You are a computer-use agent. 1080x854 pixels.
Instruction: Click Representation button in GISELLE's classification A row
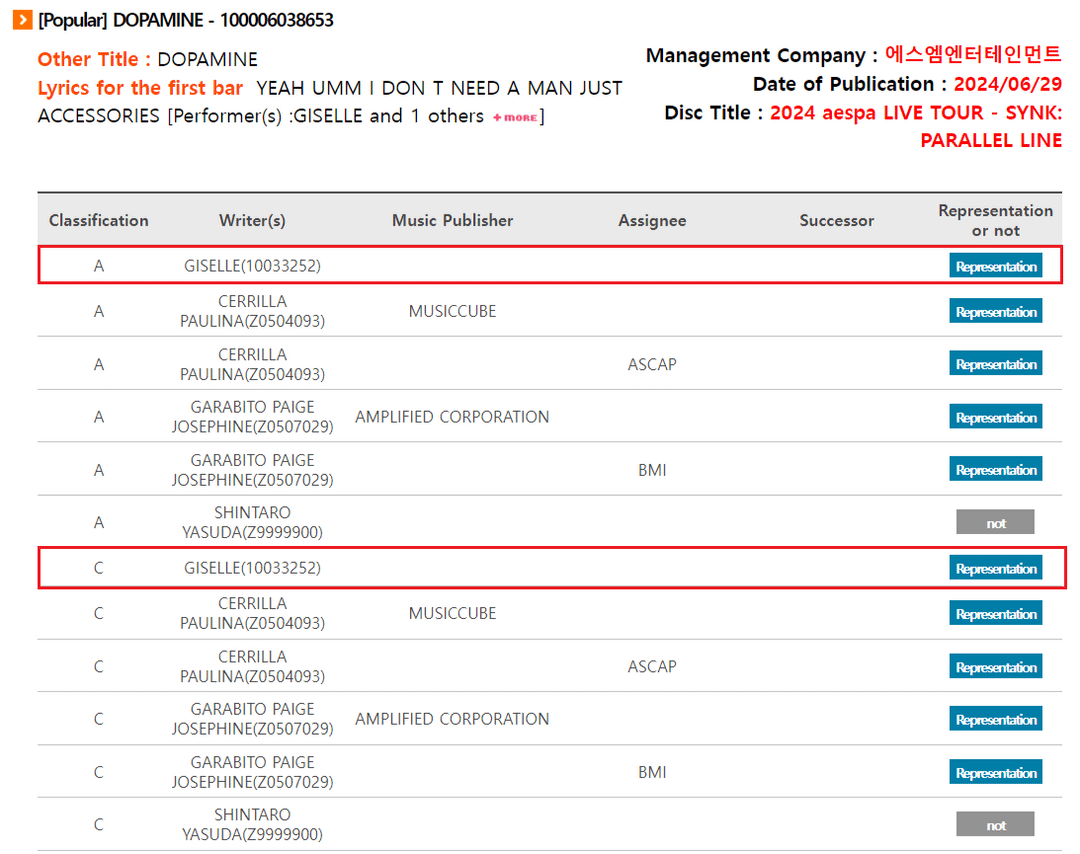tap(995, 266)
